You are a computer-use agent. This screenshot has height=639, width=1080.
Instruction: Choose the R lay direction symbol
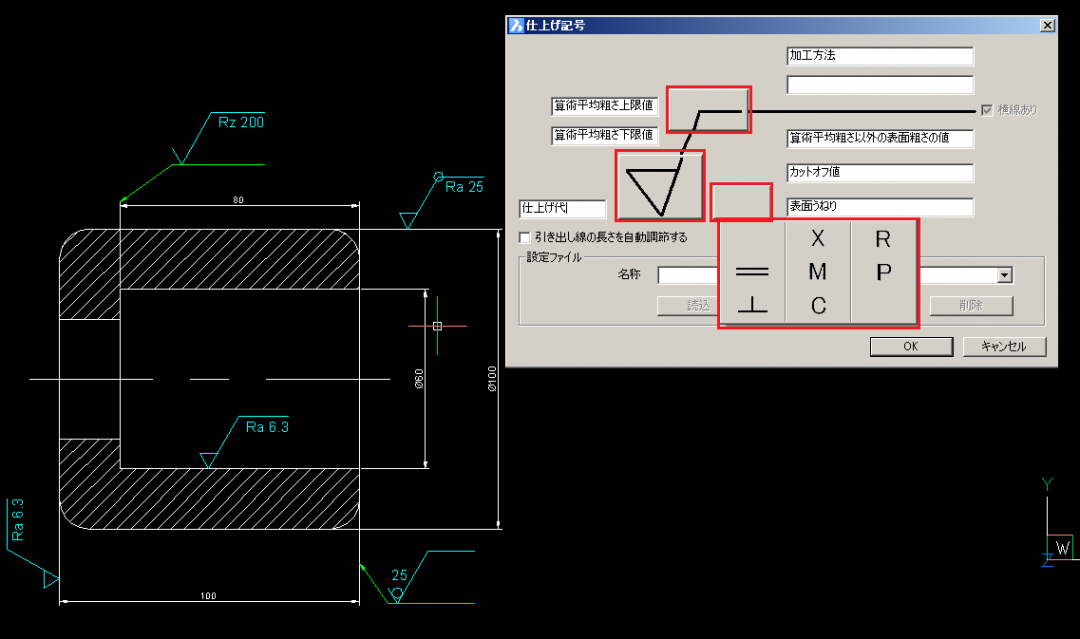[883, 239]
